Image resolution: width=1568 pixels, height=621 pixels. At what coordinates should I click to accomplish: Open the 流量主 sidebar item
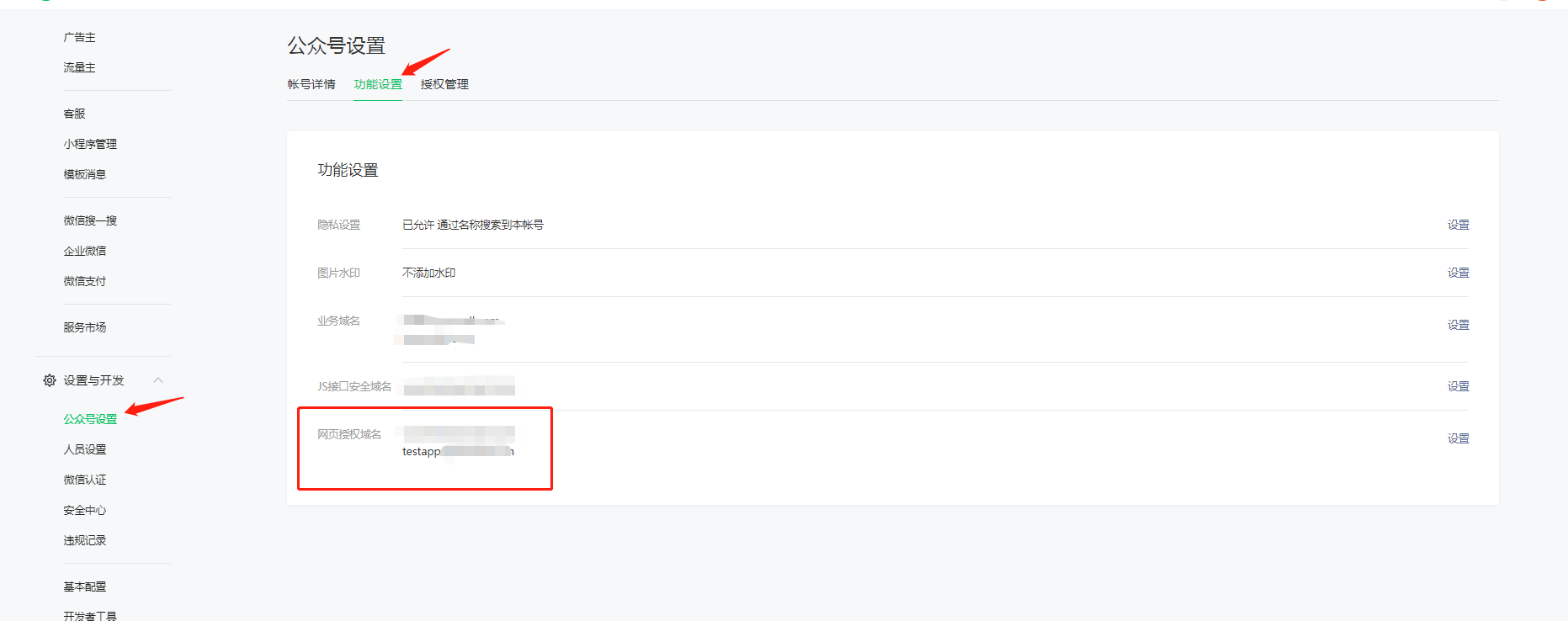click(79, 67)
